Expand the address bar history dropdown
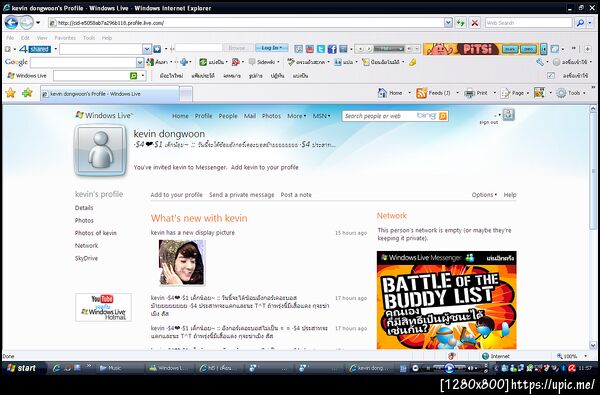Image resolution: width=600 pixels, height=395 pixels. coord(448,23)
